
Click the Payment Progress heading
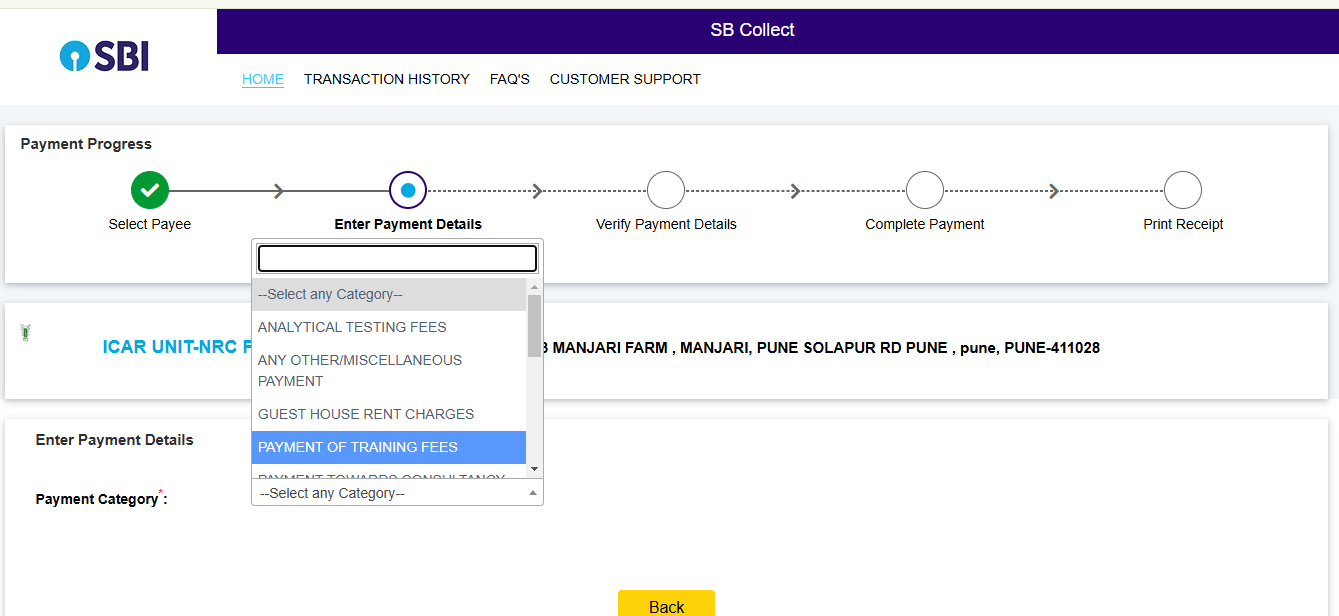pyautogui.click(x=86, y=144)
